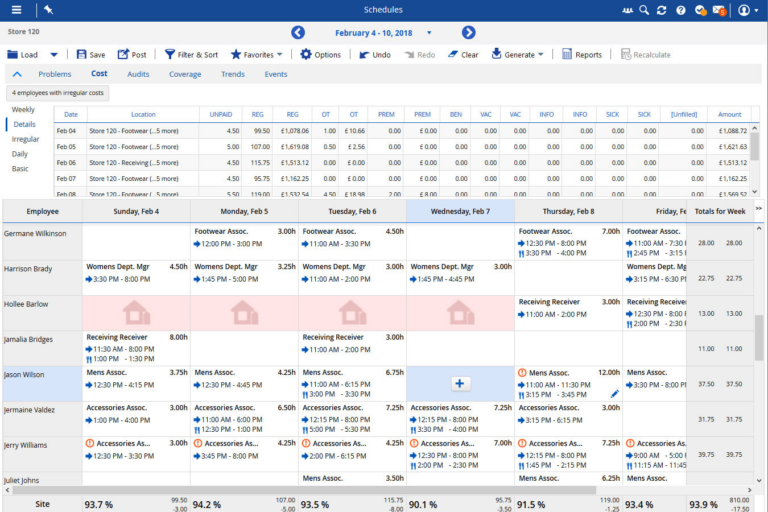Edit Jason Wilson's Thursday shift with pencil
The width and height of the screenshot is (768, 512).
click(x=614, y=394)
